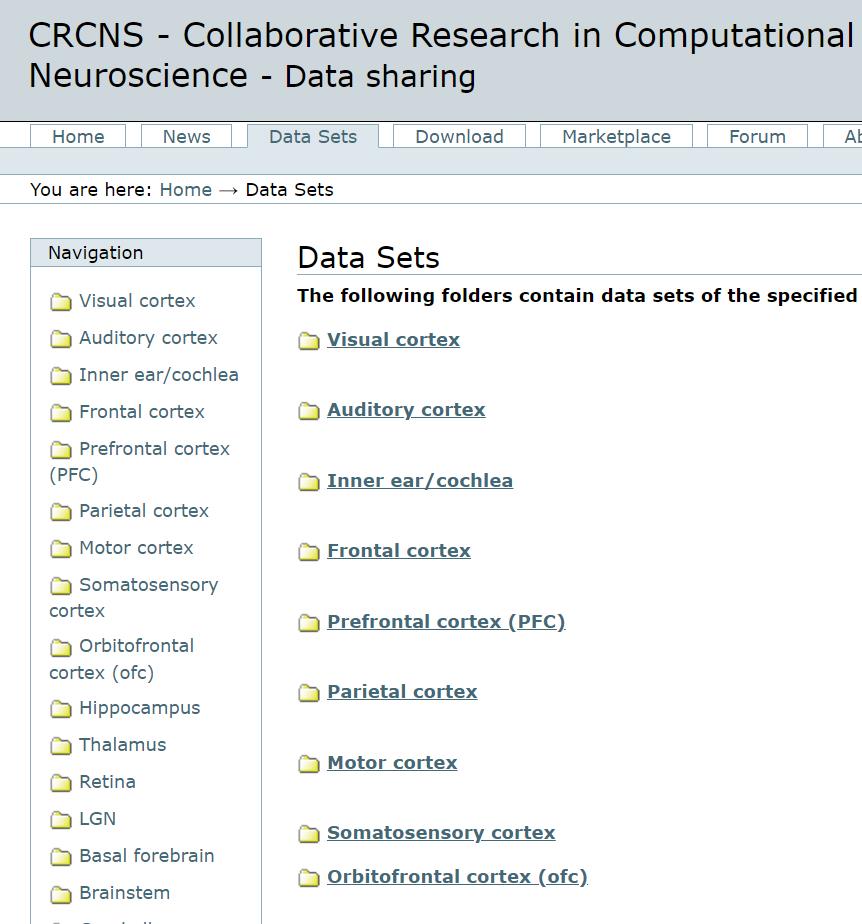The image size is (862, 924).
Task: Open Prefrontal cortex (PFC) main folder link
Action: (x=446, y=622)
